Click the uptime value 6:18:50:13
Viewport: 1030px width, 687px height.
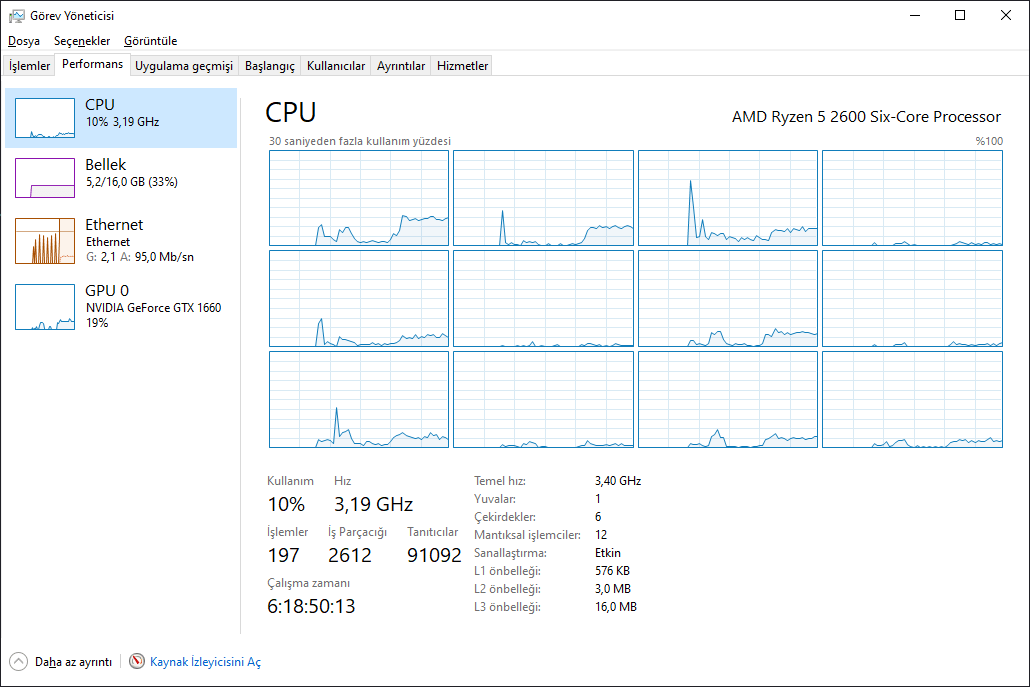point(311,606)
